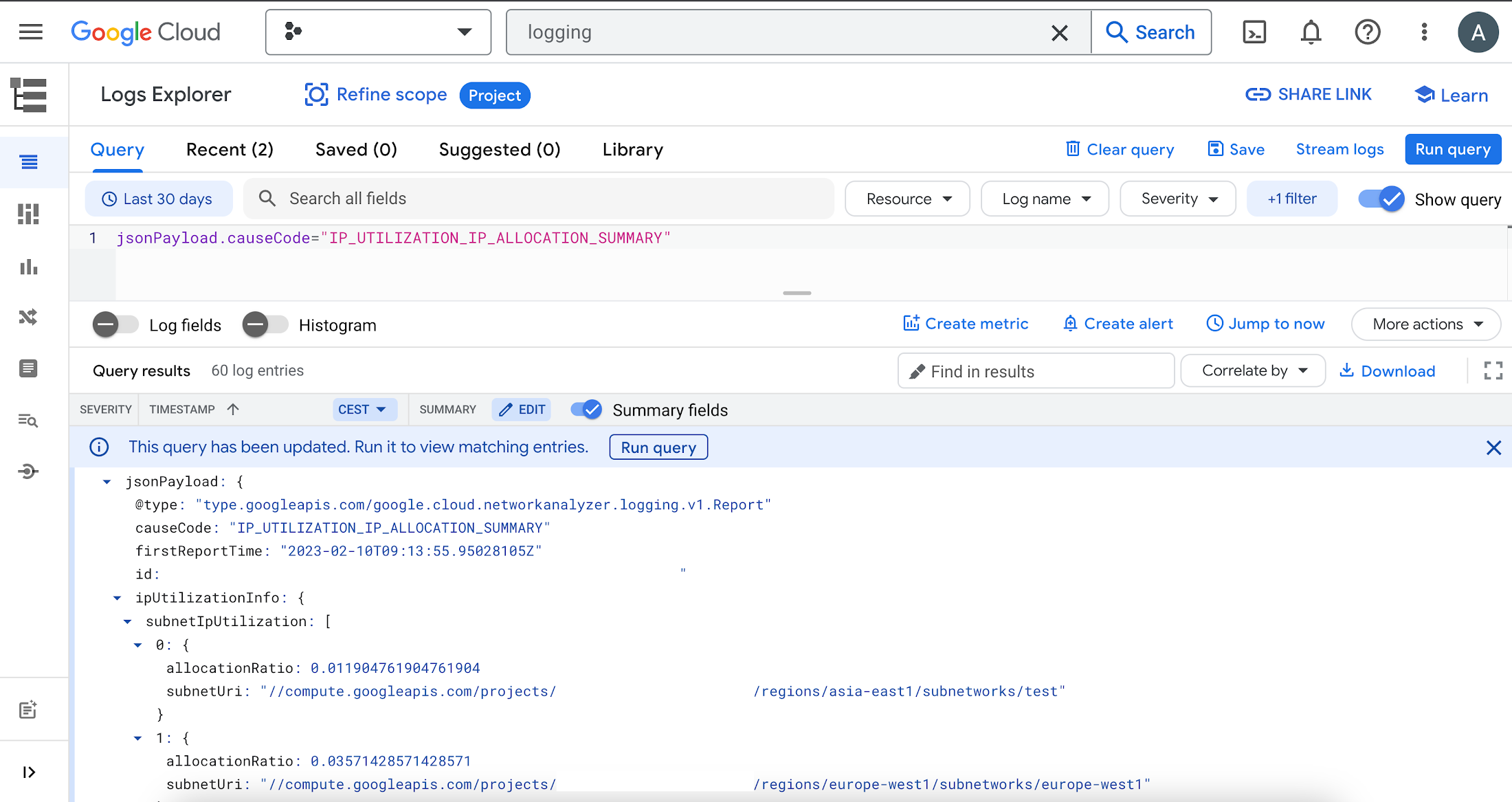Toggle the Histogram switch

tap(265, 324)
